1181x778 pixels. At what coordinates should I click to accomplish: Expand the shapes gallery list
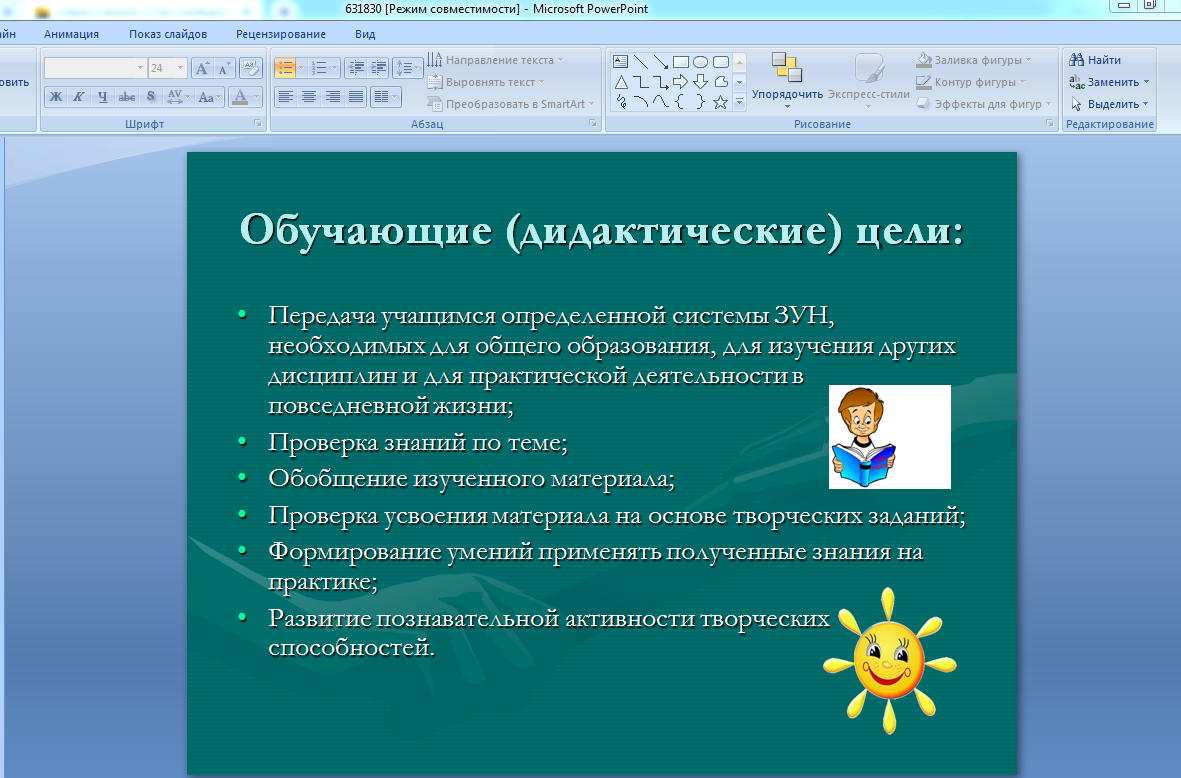click(740, 101)
